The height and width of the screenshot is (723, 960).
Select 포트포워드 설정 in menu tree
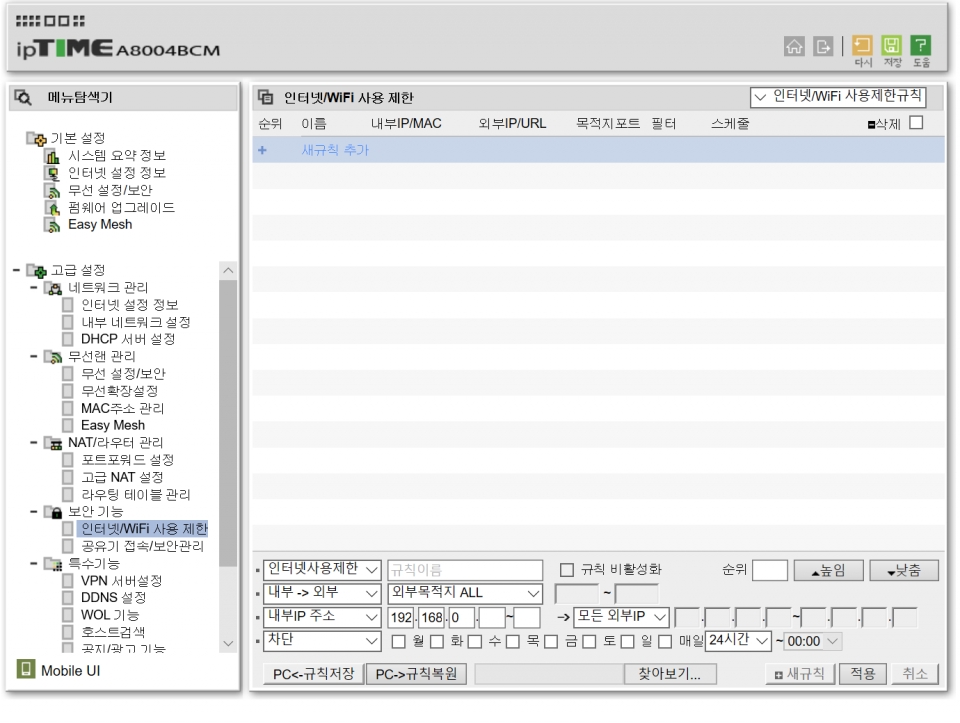[x=127, y=460]
